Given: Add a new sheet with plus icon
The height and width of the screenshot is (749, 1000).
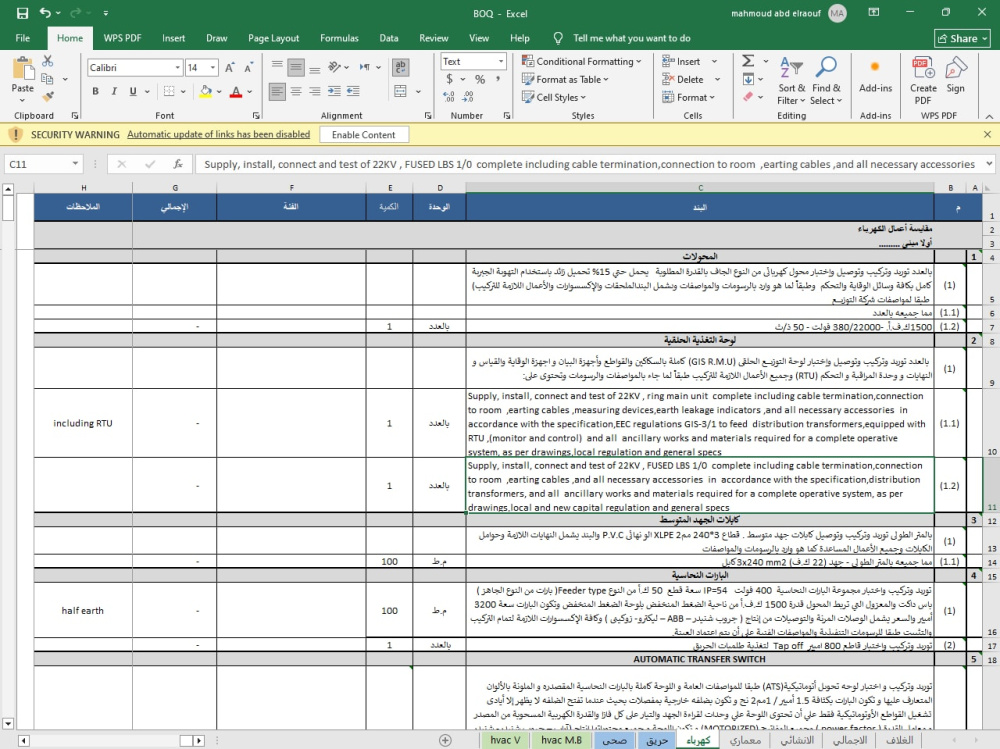Looking at the screenshot, I should tap(446, 740).
